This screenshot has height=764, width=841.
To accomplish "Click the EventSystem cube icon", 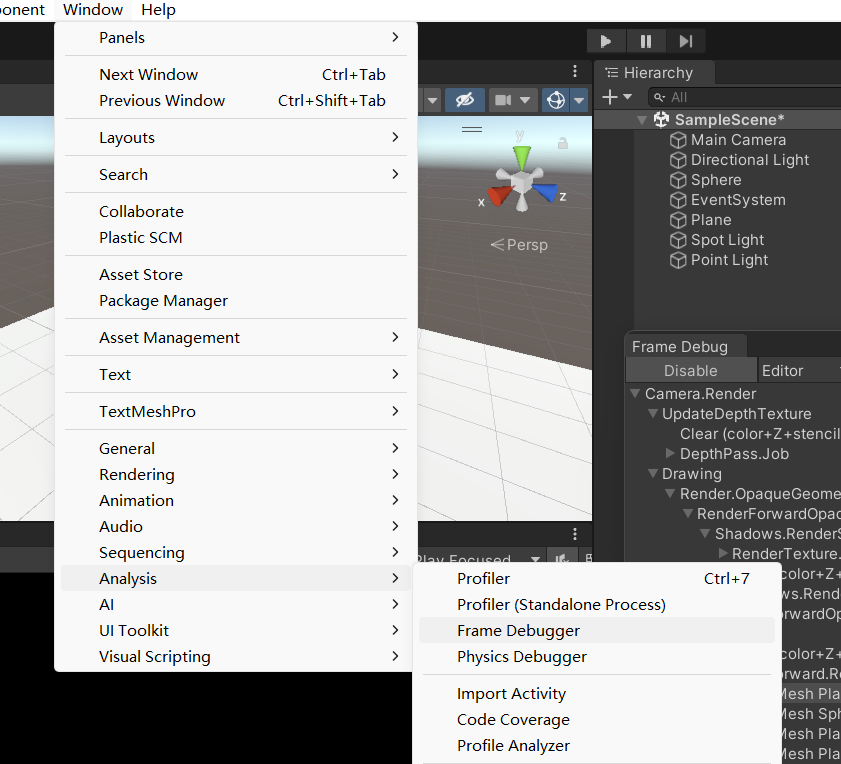I will click(x=678, y=200).
